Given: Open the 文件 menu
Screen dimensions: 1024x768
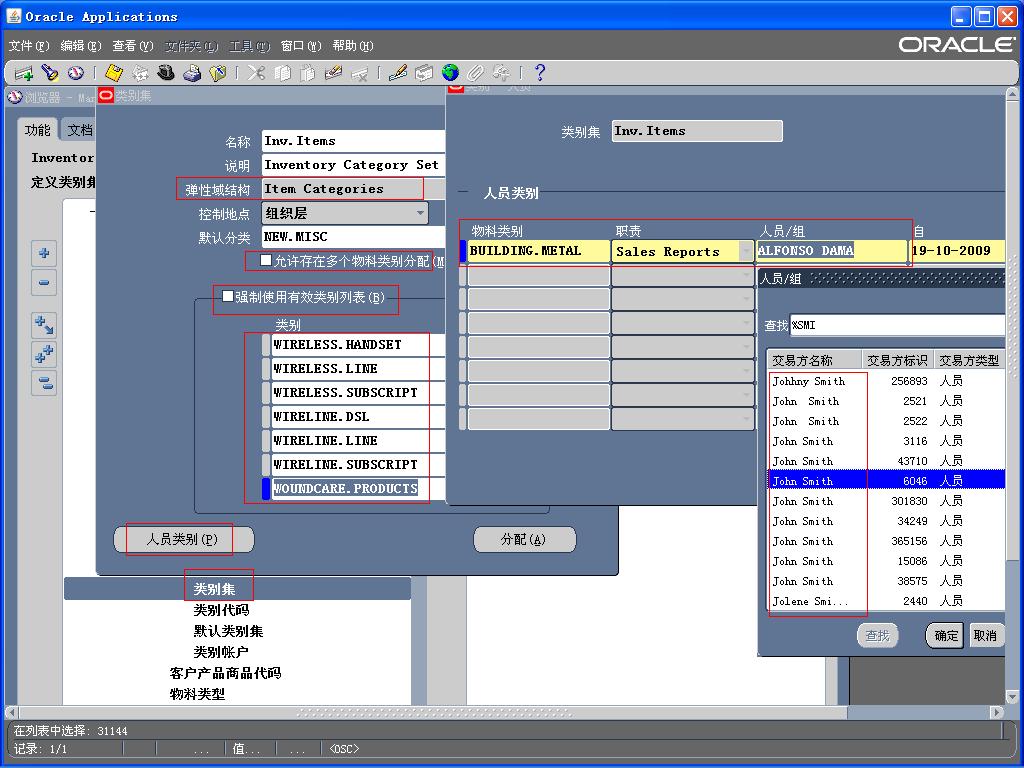Looking at the screenshot, I should (29, 46).
